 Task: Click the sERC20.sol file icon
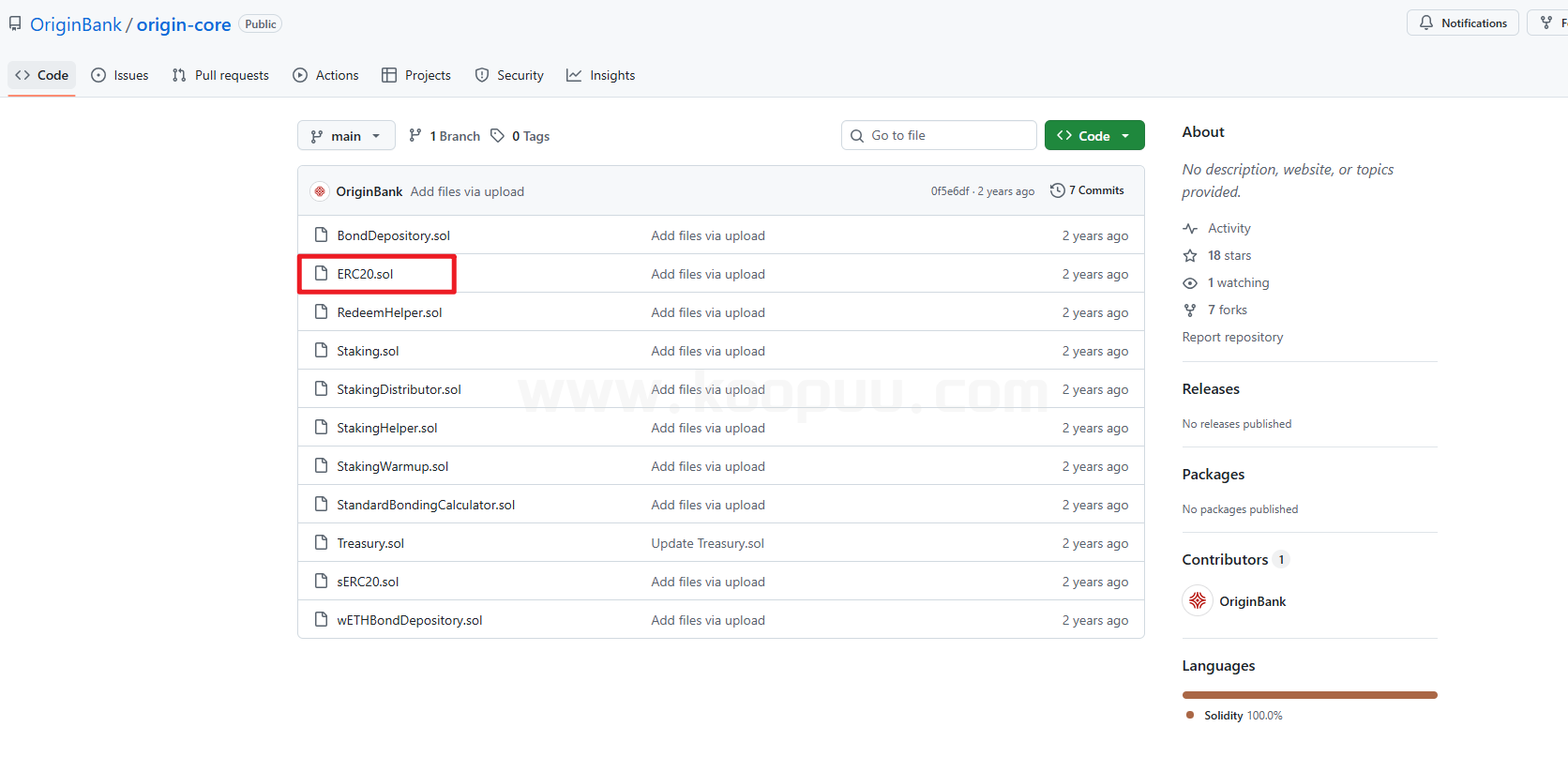321,582
